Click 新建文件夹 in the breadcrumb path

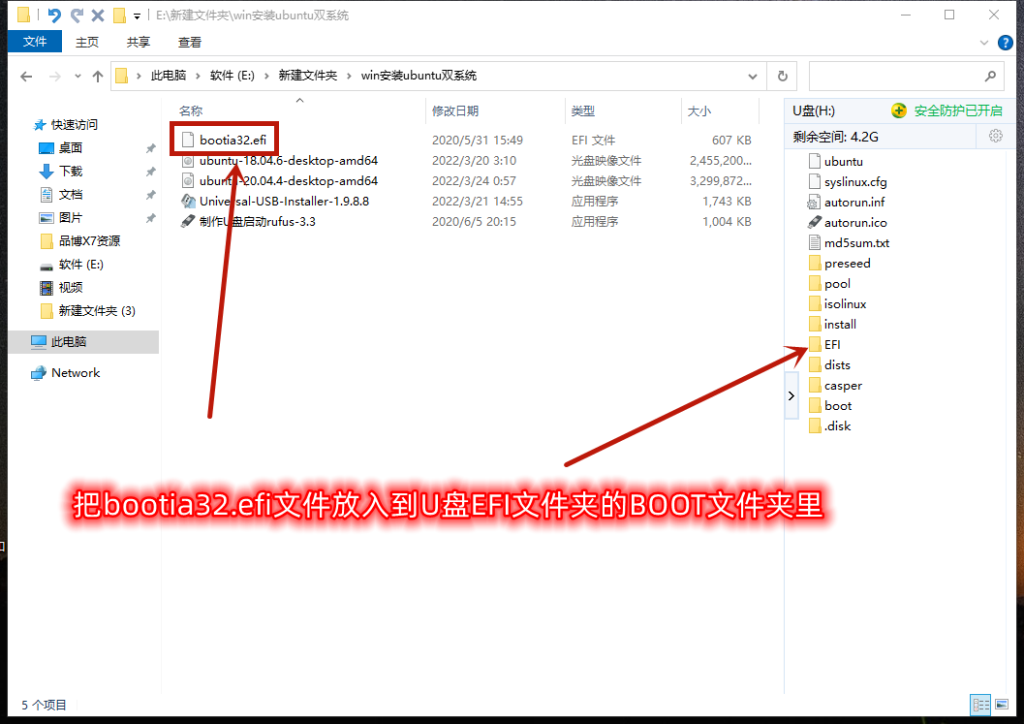(307, 76)
